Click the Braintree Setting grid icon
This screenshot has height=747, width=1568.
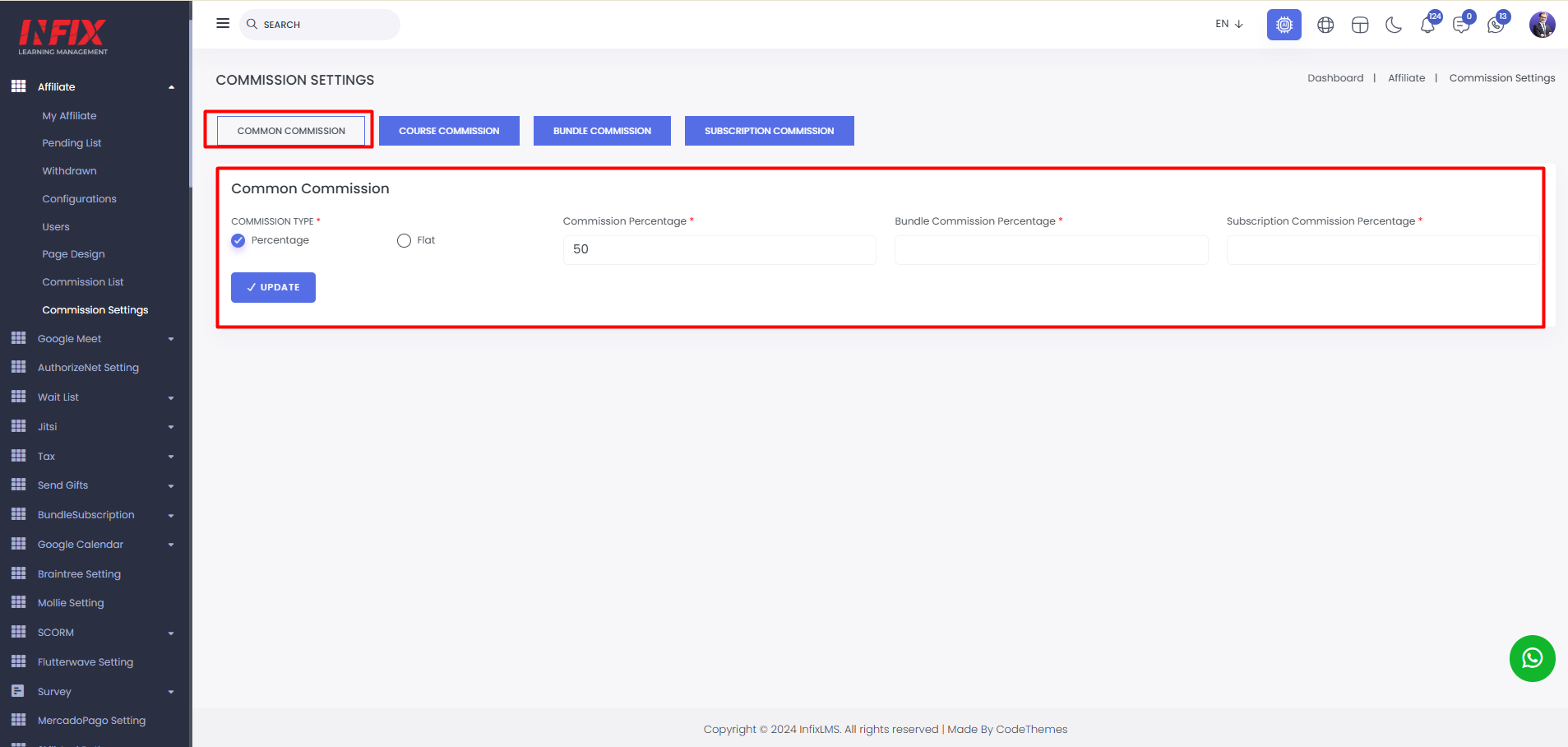coord(18,573)
